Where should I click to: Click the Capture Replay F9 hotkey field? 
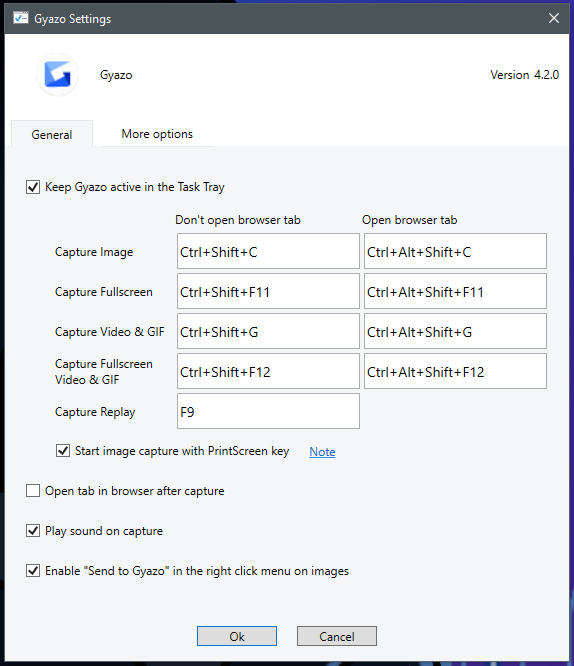(x=268, y=411)
